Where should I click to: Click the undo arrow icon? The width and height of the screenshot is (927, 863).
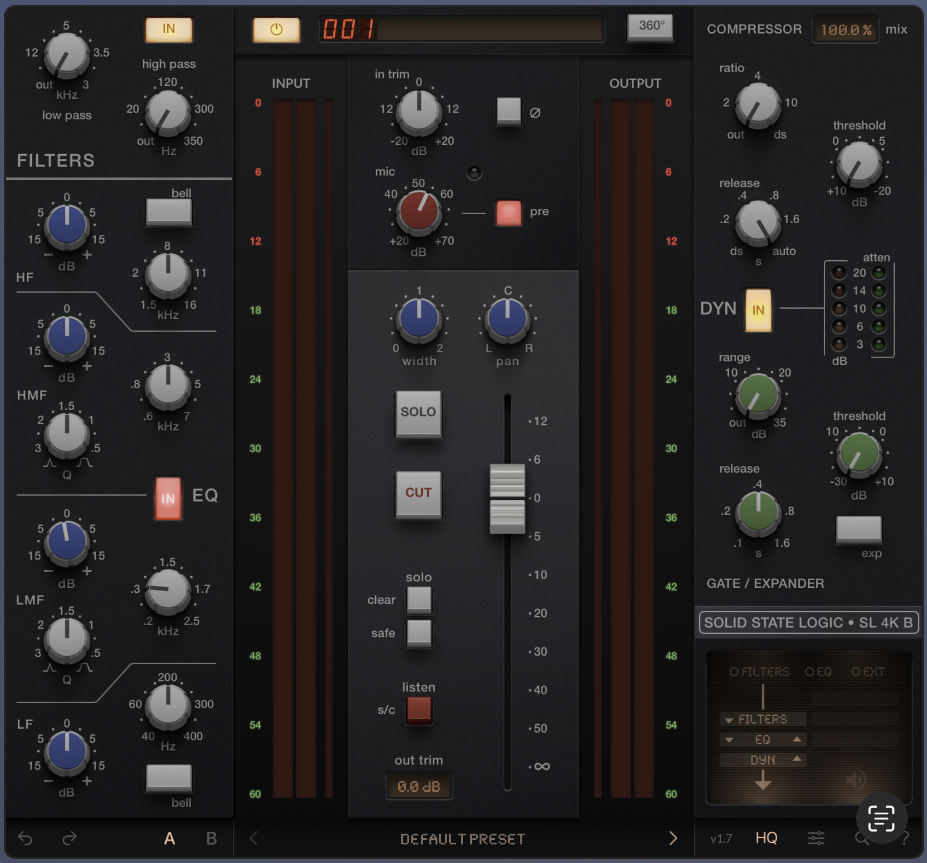(25, 840)
